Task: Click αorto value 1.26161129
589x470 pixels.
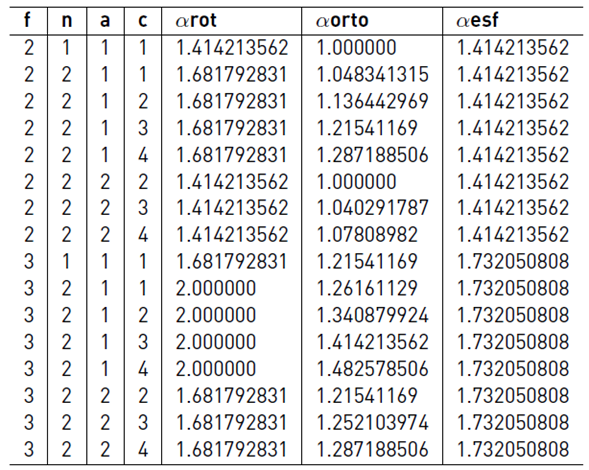Action: pos(367,289)
